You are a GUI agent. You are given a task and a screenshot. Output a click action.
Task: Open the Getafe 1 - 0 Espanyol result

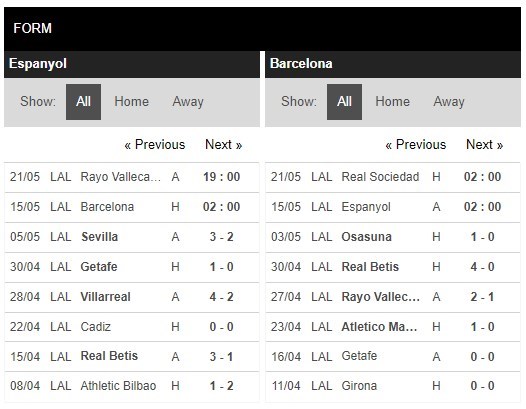pyautogui.click(x=132, y=267)
